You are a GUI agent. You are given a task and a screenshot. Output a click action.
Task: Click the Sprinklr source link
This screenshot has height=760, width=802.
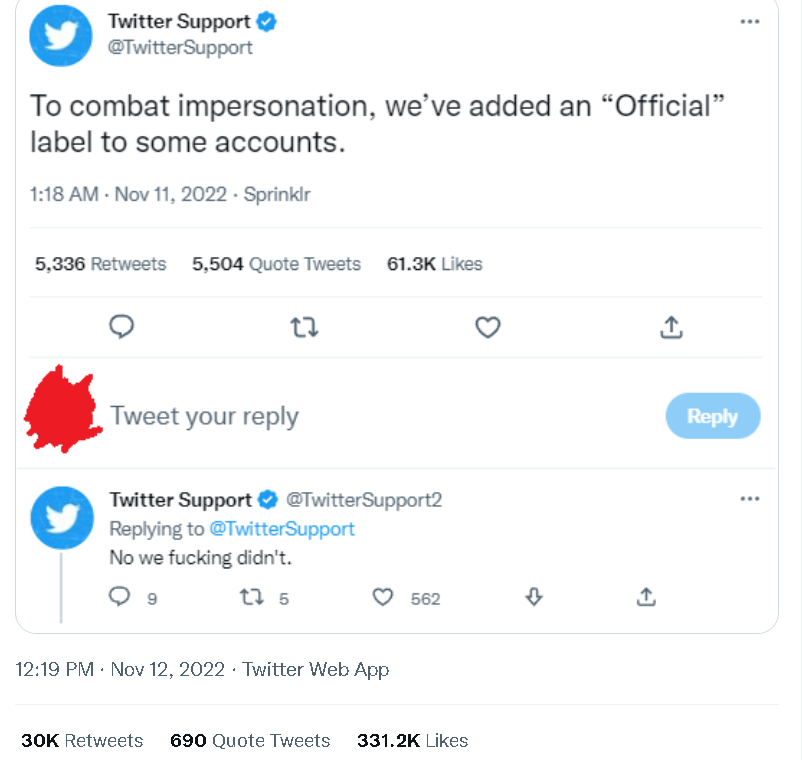pos(277,194)
